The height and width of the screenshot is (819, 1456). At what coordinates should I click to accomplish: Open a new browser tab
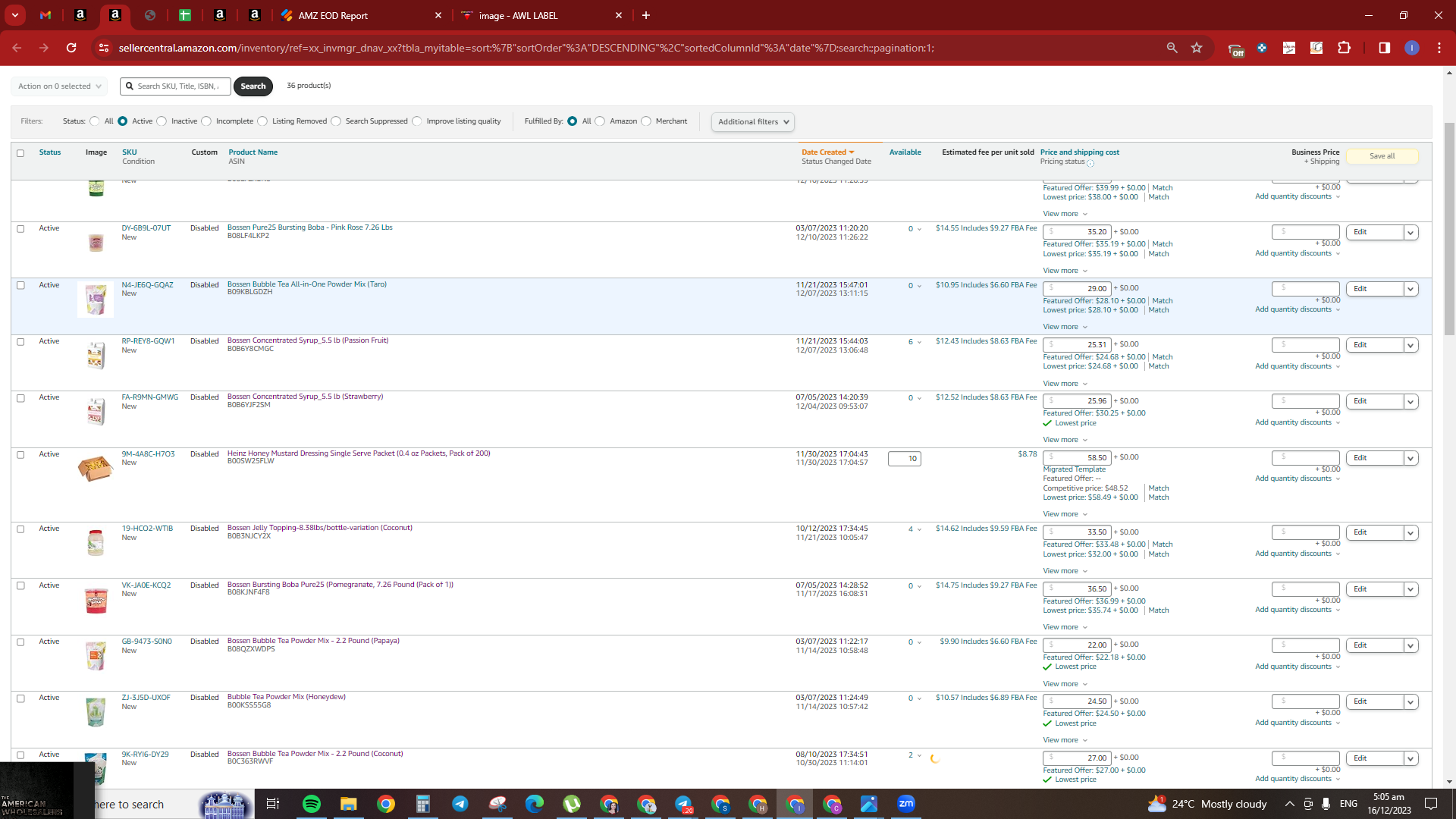[x=646, y=15]
